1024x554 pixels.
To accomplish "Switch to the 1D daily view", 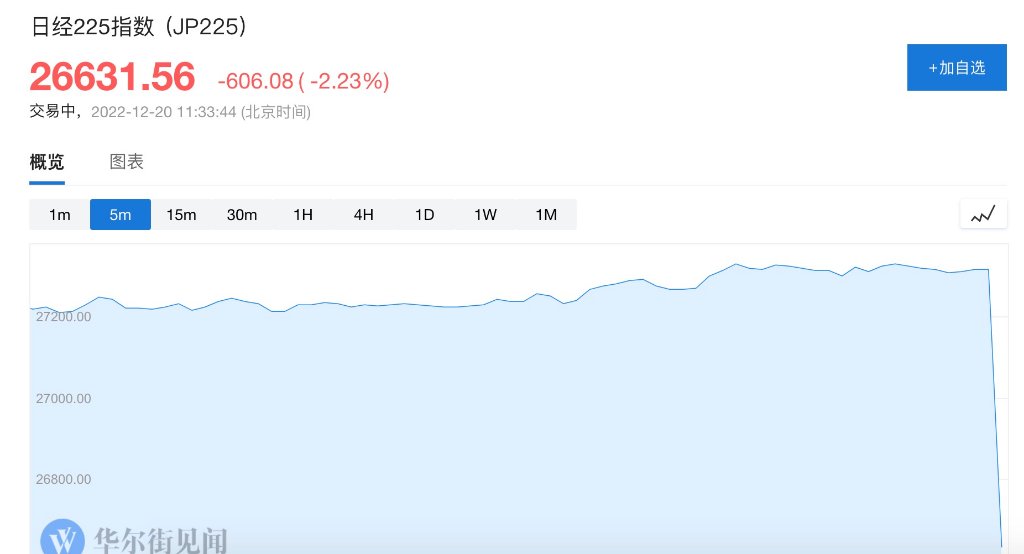I will [x=424, y=215].
